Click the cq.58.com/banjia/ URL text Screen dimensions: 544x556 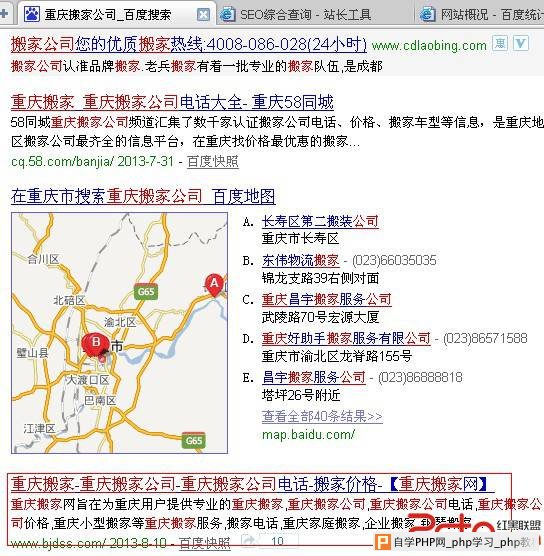point(62,161)
